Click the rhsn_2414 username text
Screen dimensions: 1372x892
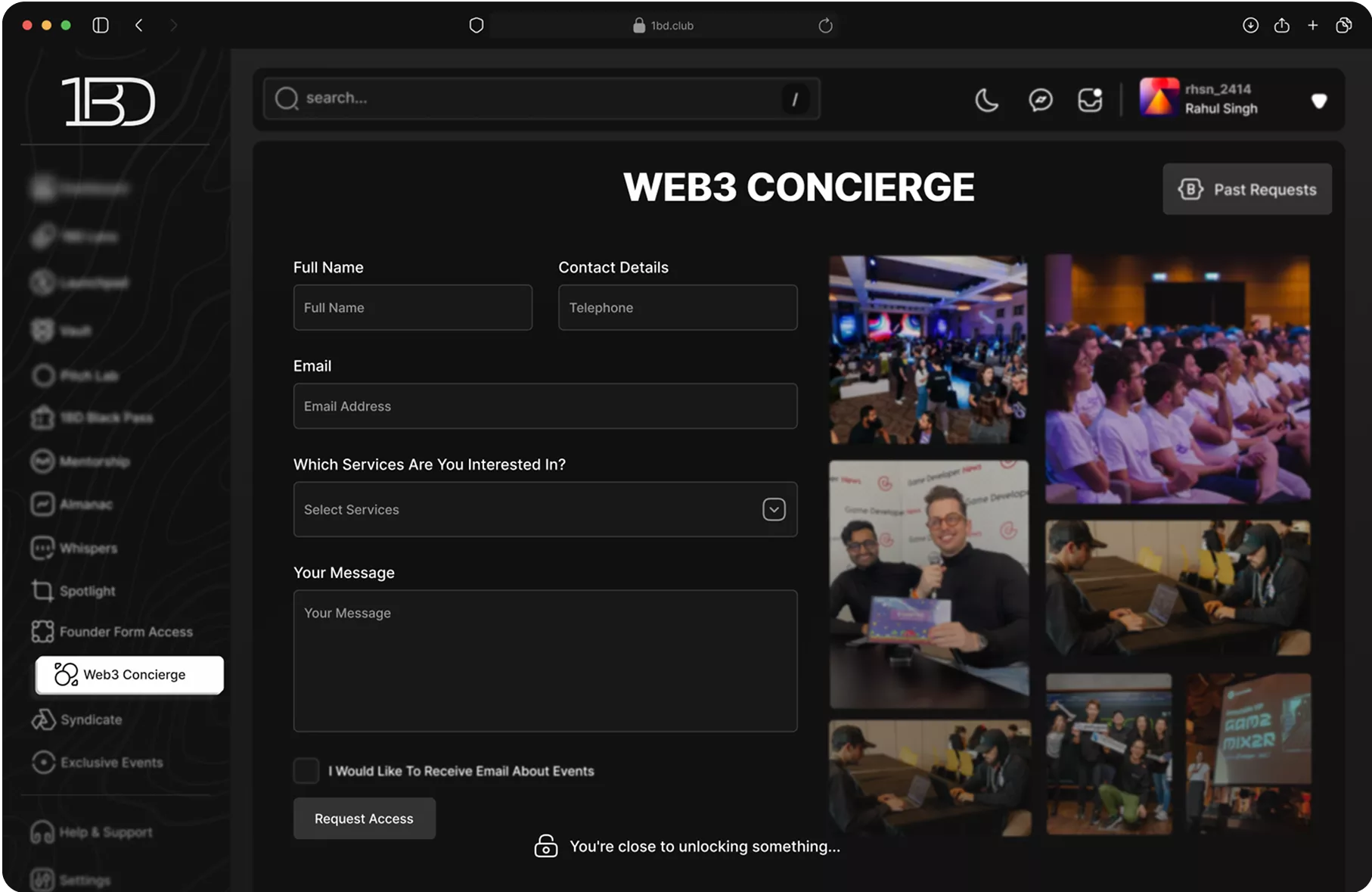[1218, 89]
